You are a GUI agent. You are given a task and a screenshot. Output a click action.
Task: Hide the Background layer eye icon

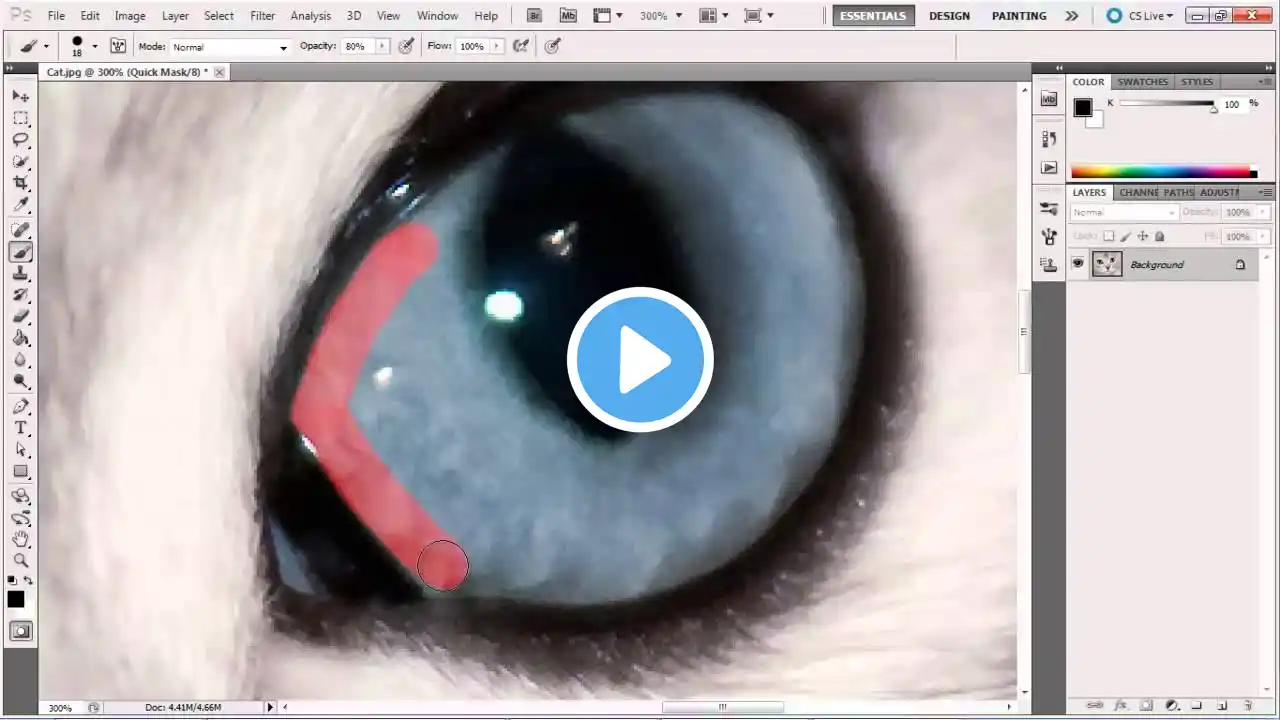(1078, 264)
